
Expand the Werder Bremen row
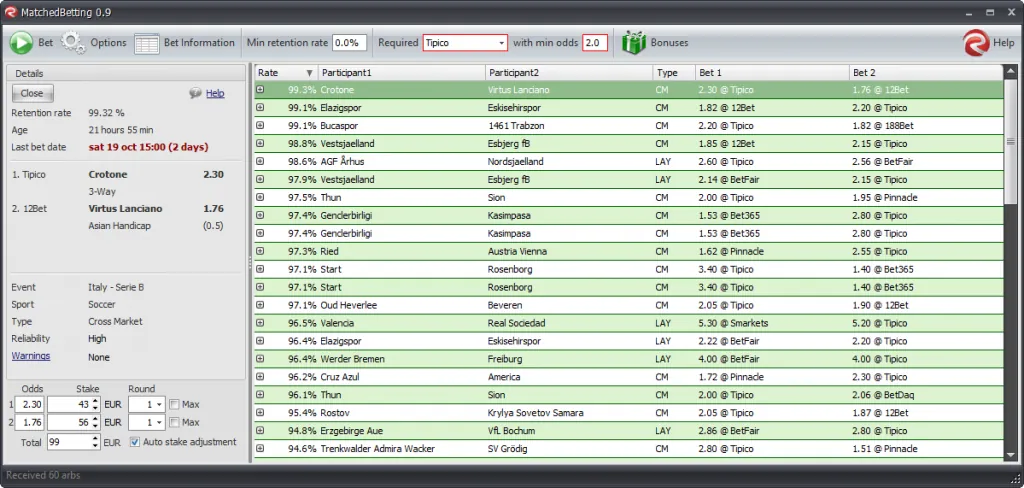pos(260,359)
